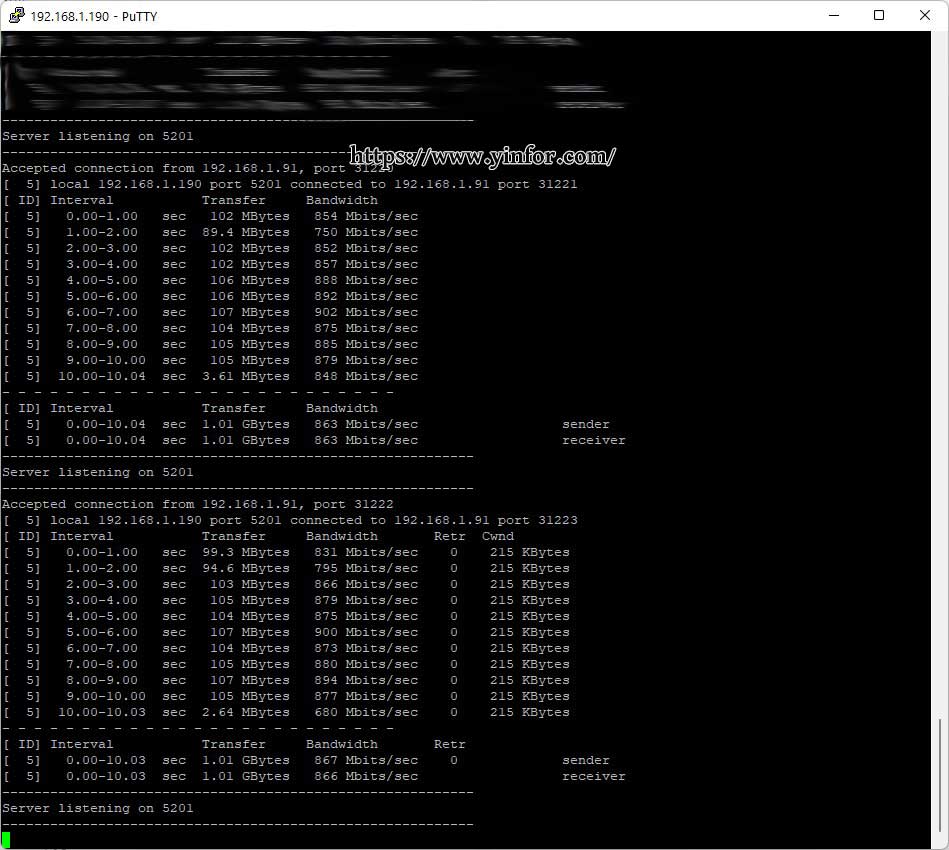Click the yinfor.com URL watermark
949x850 pixels.
[x=482, y=156]
